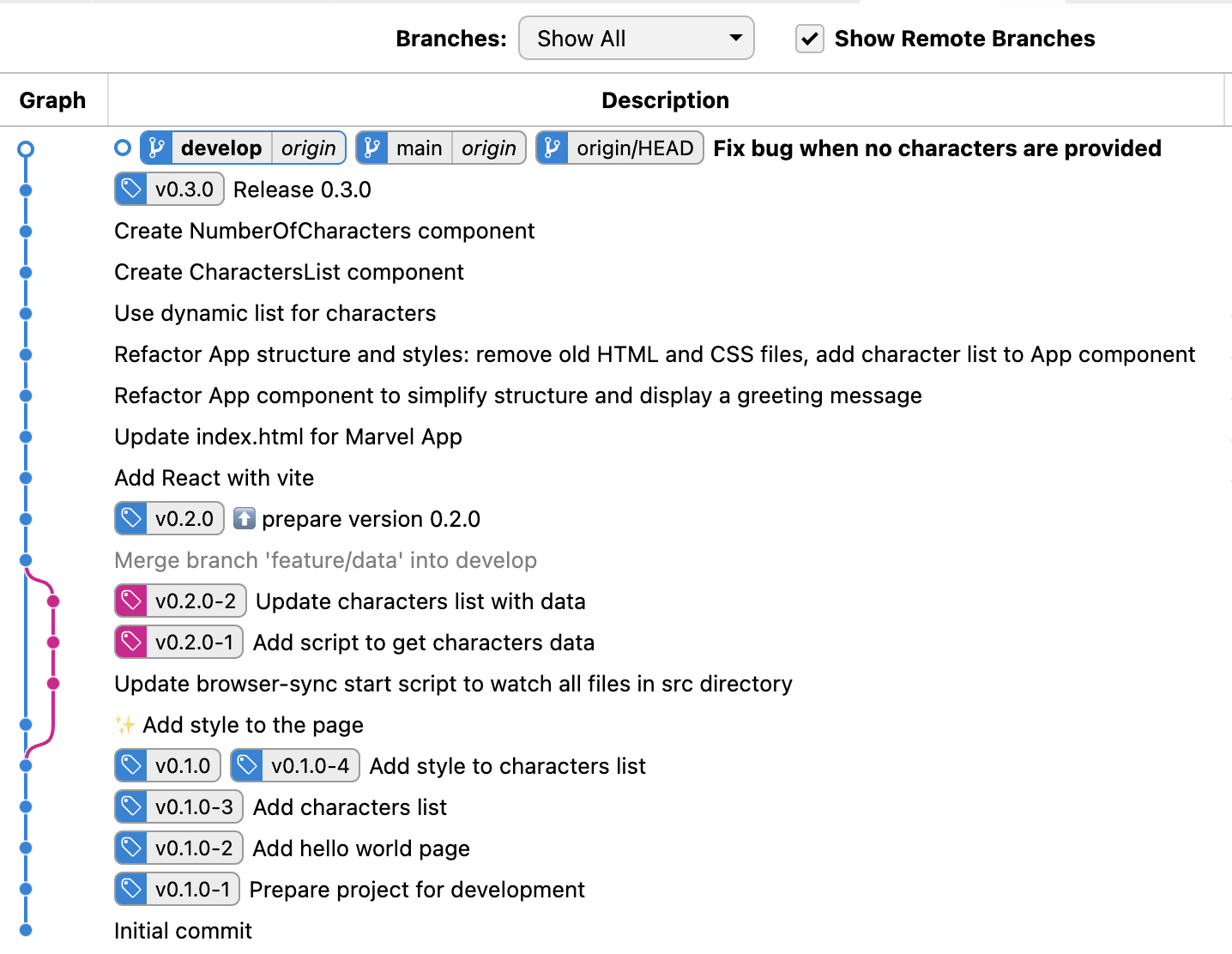Click the v0.3.0 tag icon
Image resolution: width=1232 pixels, height=954 pixels.
131,190
